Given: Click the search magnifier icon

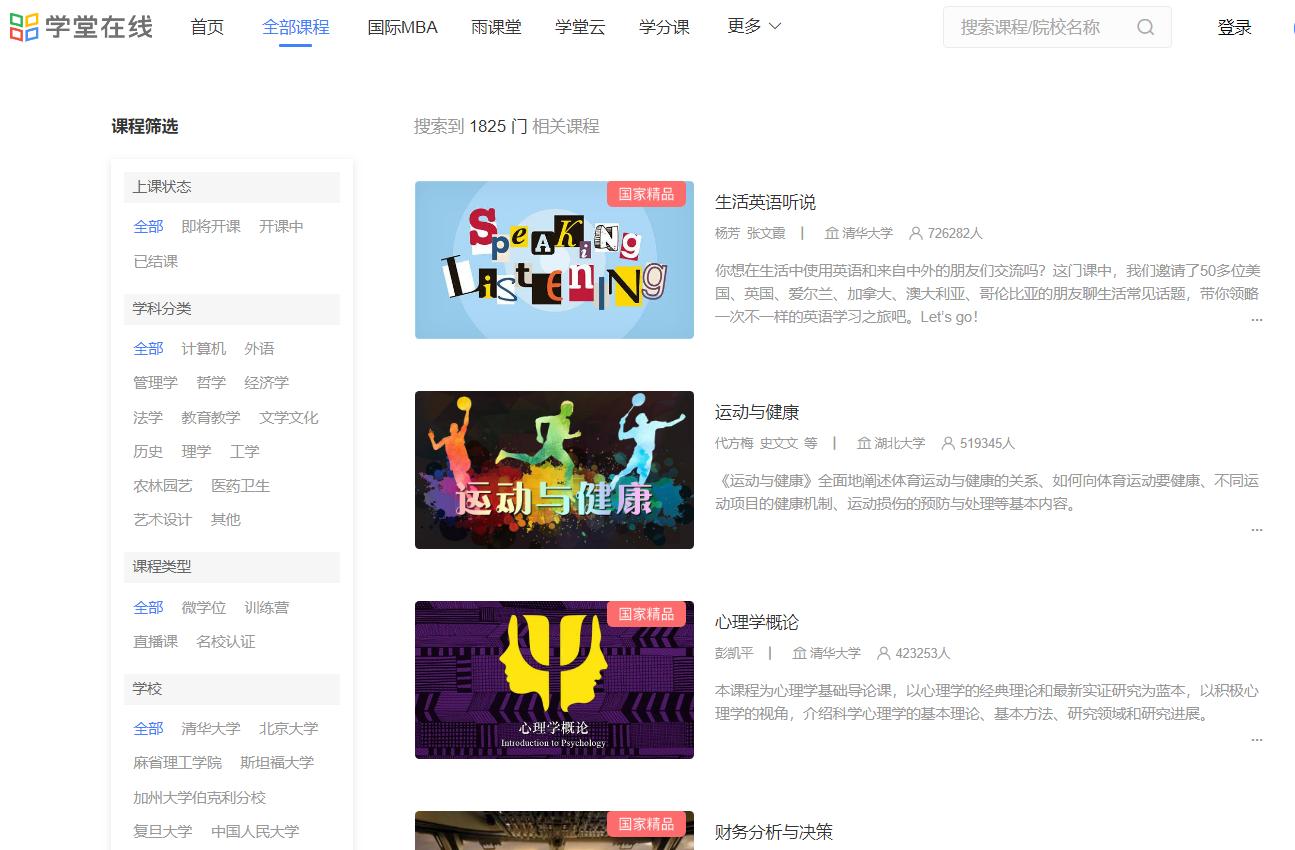Looking at the screenshot, I should pyautogui.click(x=1145, y=27).
